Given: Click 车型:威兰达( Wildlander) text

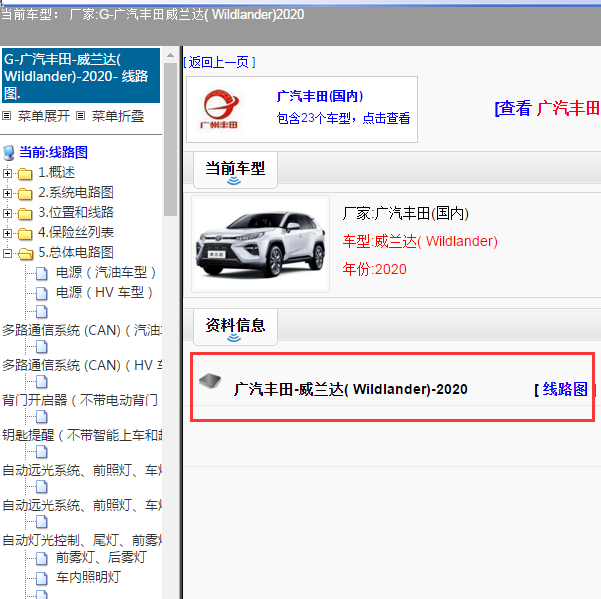Looking at the screenshot, I should [420, 241].
